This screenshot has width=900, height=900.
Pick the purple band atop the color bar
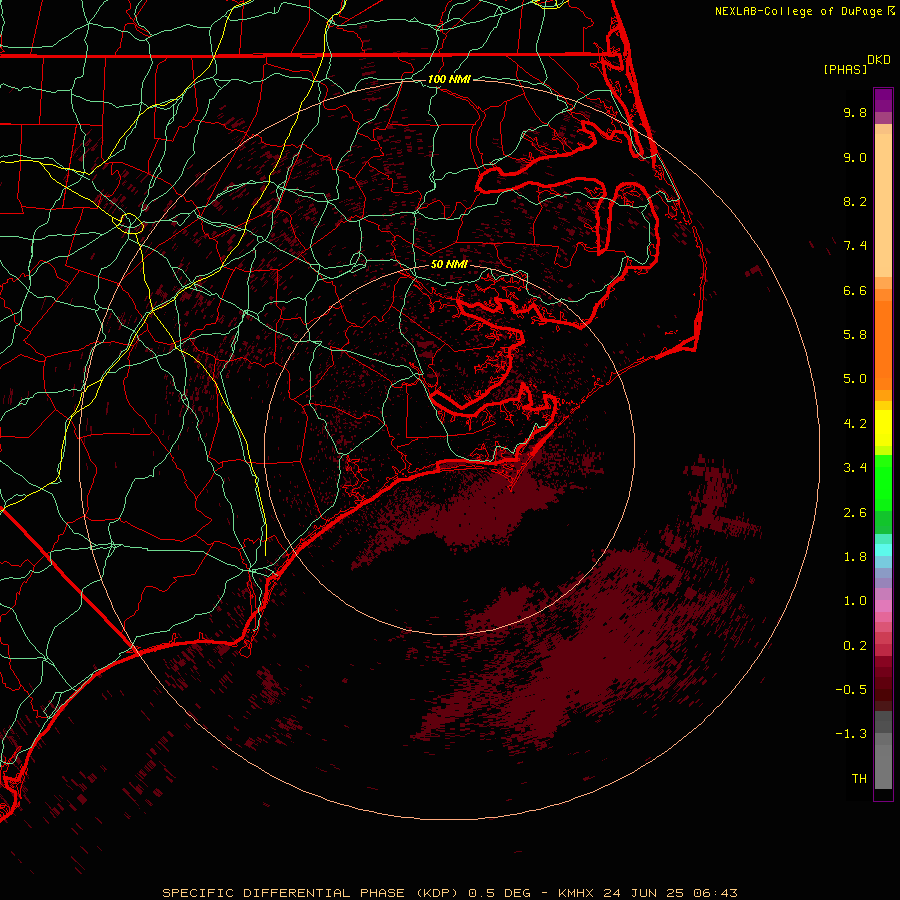coord(883,100)
